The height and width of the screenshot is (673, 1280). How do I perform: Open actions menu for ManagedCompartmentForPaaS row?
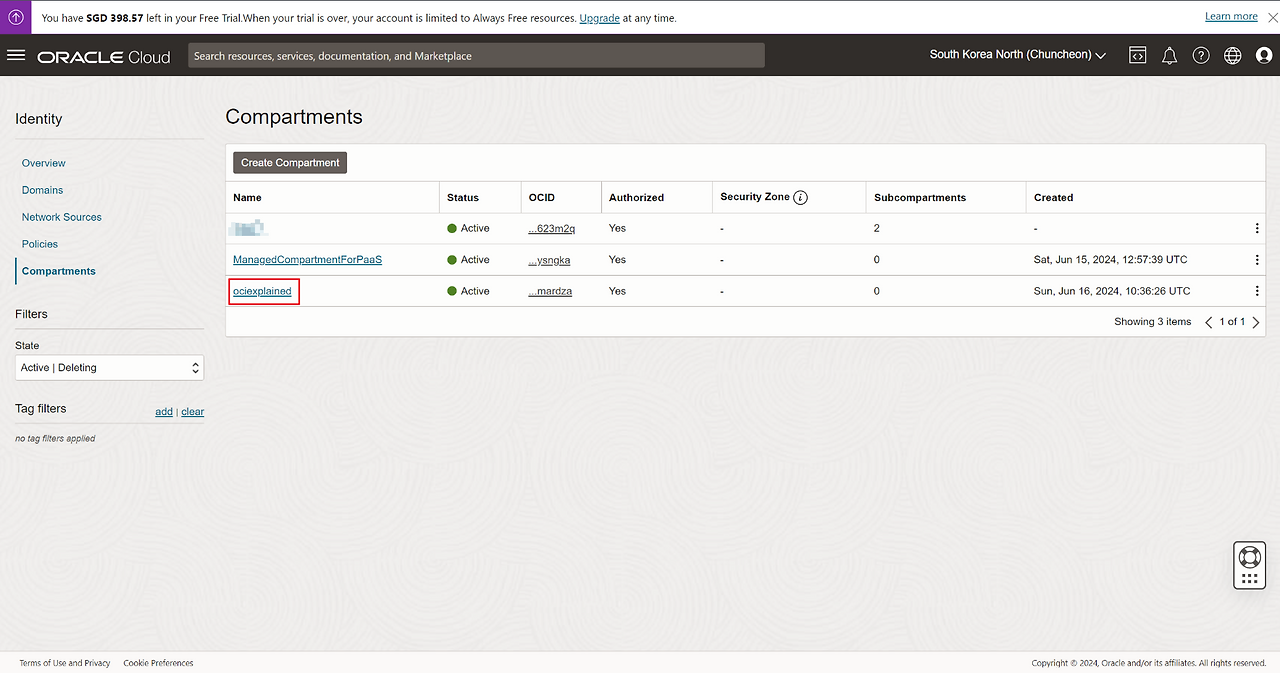1257,260
